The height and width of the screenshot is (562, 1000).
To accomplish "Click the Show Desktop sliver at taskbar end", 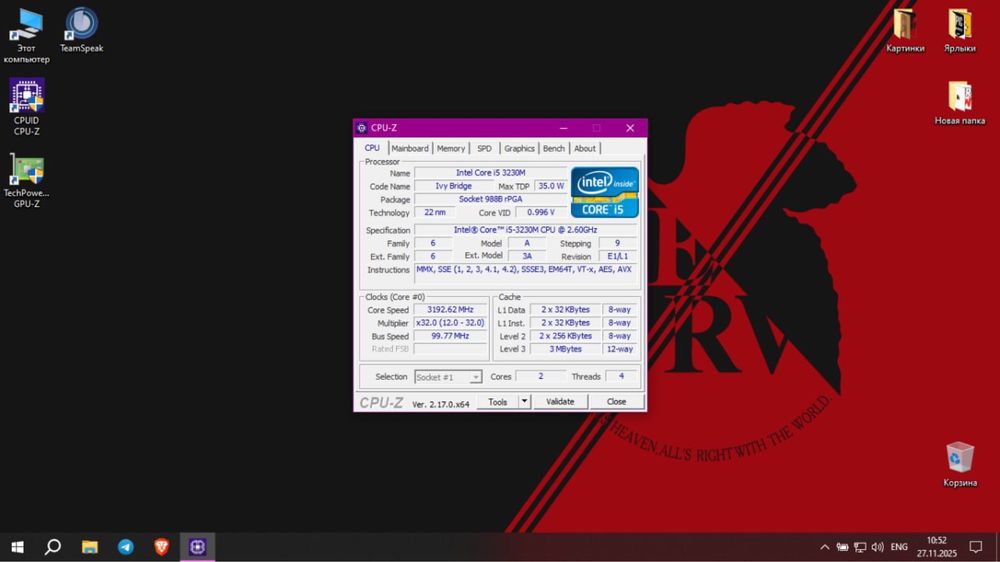I will [x=997, y=547].
